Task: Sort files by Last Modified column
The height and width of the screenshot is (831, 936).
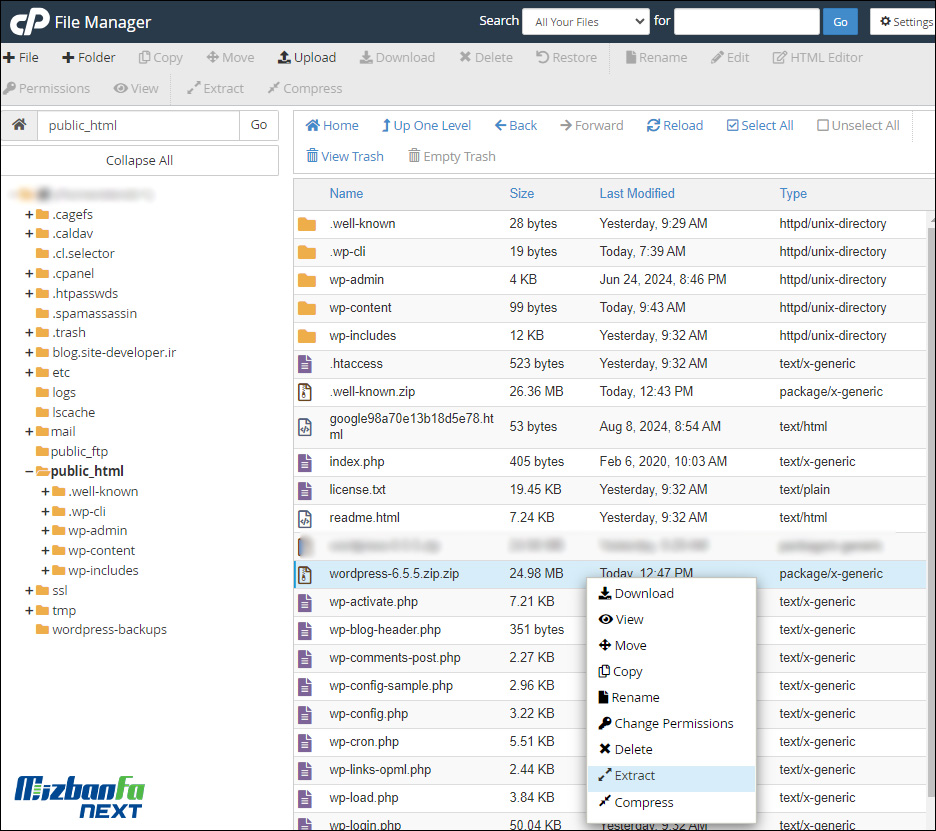Action: click(x=637, y=193)
